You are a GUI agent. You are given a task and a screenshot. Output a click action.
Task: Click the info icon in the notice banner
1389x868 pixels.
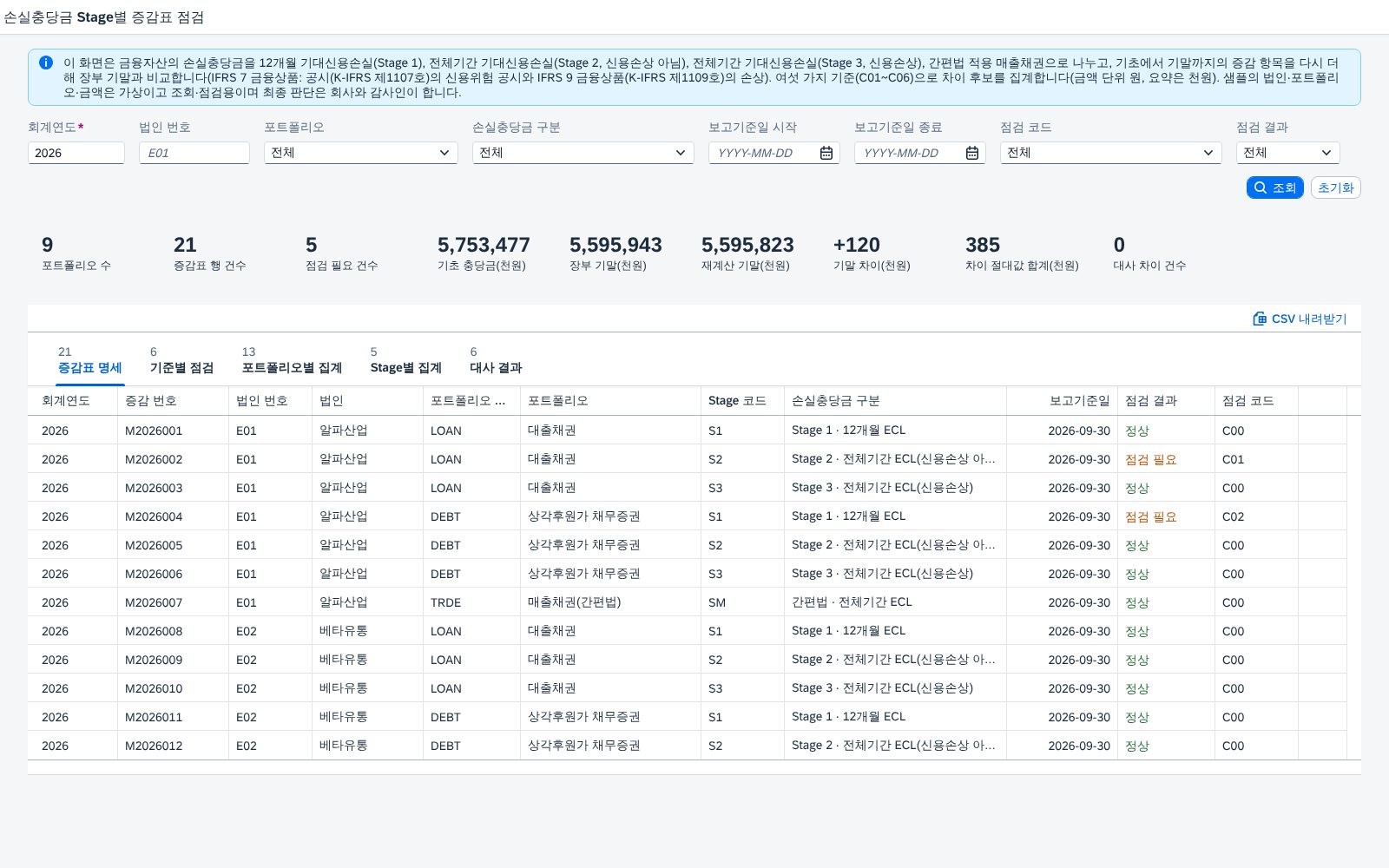[x=46, y=62]
